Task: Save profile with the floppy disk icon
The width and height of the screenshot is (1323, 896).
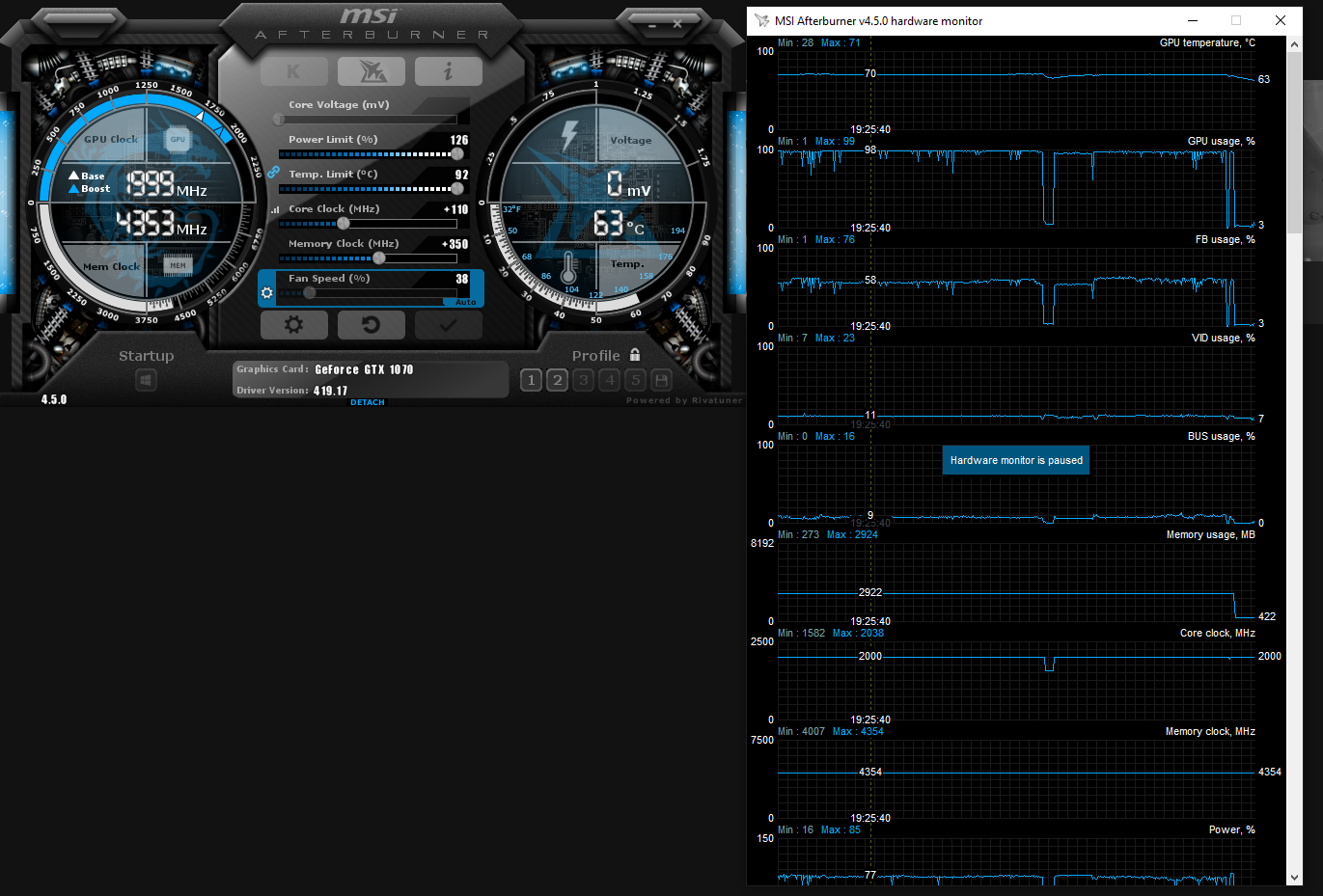Action: pyautogui.click(x=661, y=380)
